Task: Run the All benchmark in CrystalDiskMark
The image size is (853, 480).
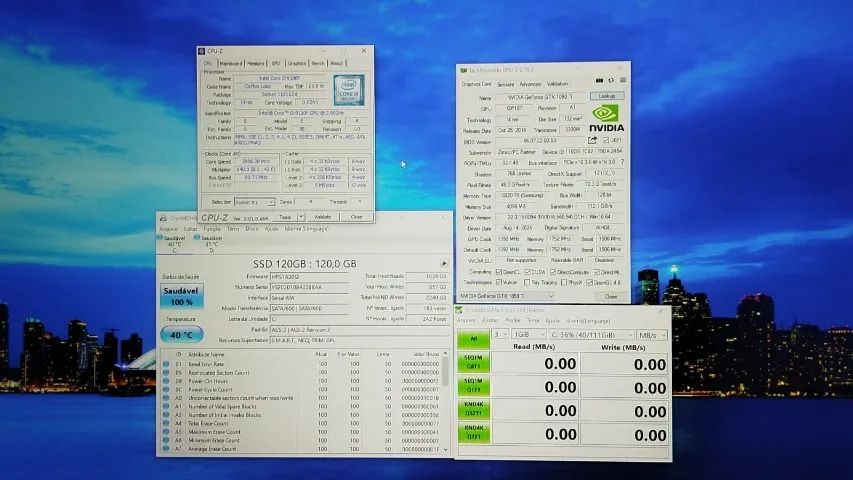Action: [x=473, y=339]
